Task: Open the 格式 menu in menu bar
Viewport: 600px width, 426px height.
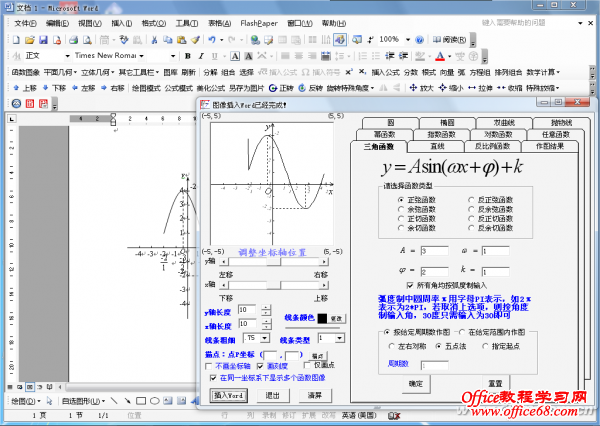Action: [x=153, y=21]
